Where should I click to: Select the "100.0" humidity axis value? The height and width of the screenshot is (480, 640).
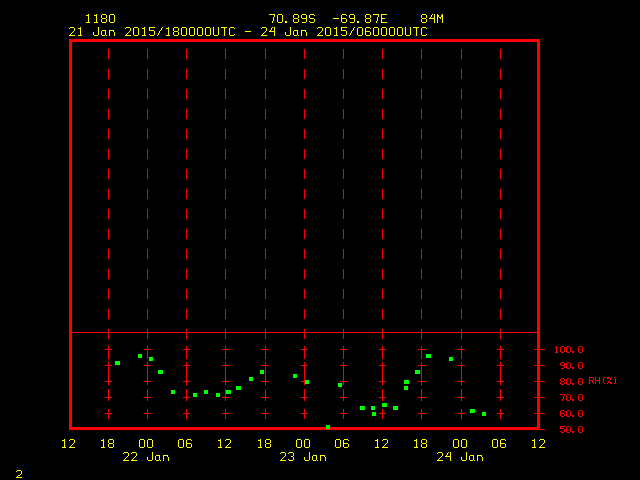(x=569, y=350)
